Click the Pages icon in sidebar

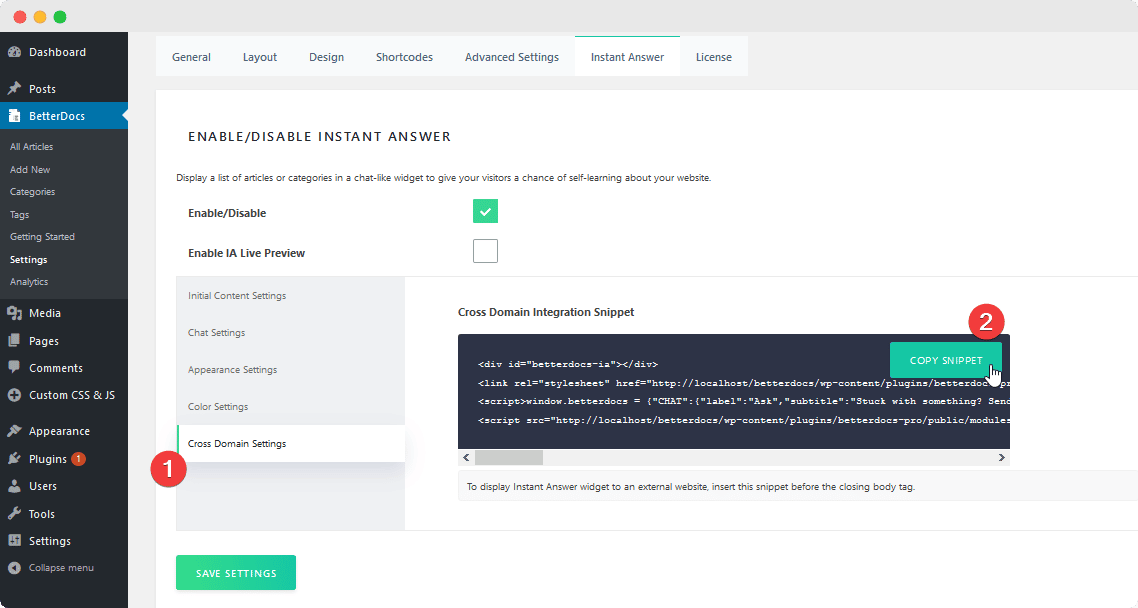click(x=15, y=341)
